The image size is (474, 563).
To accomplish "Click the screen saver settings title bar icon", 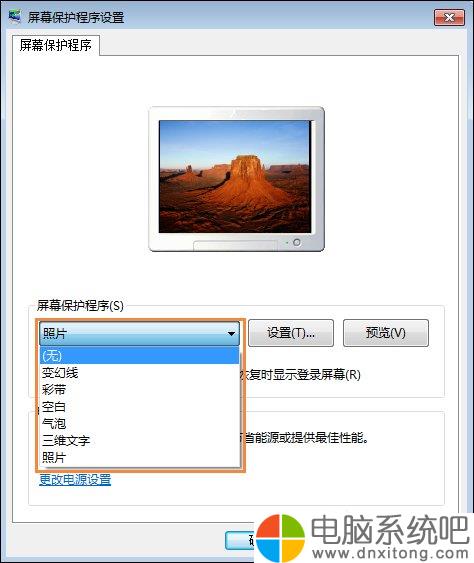I will tap(14, 17).
